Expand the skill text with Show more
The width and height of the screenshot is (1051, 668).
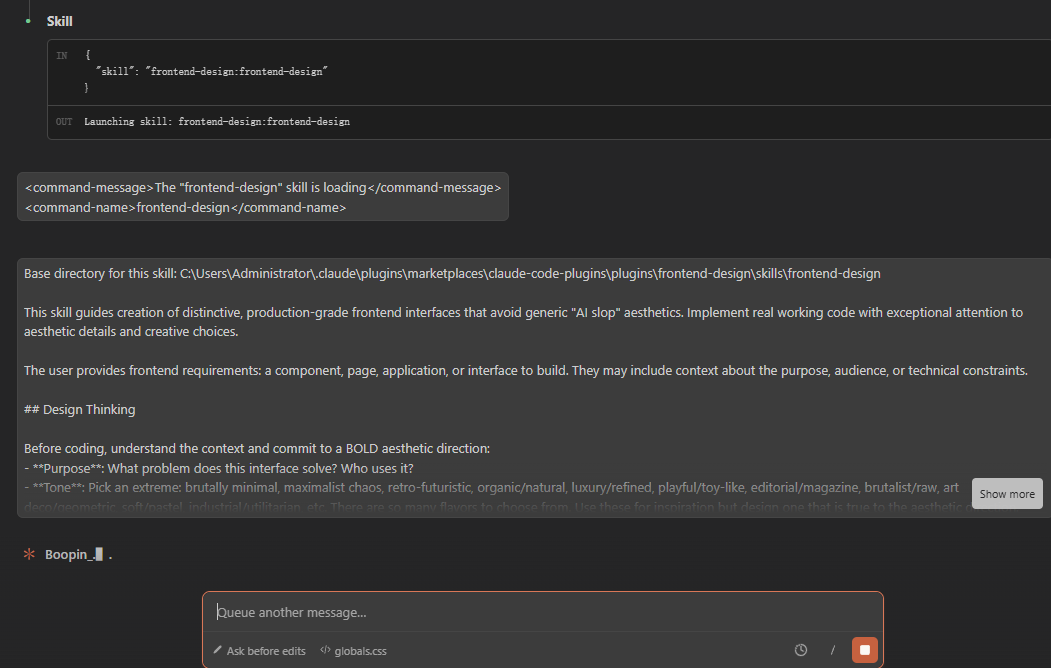1007,494
